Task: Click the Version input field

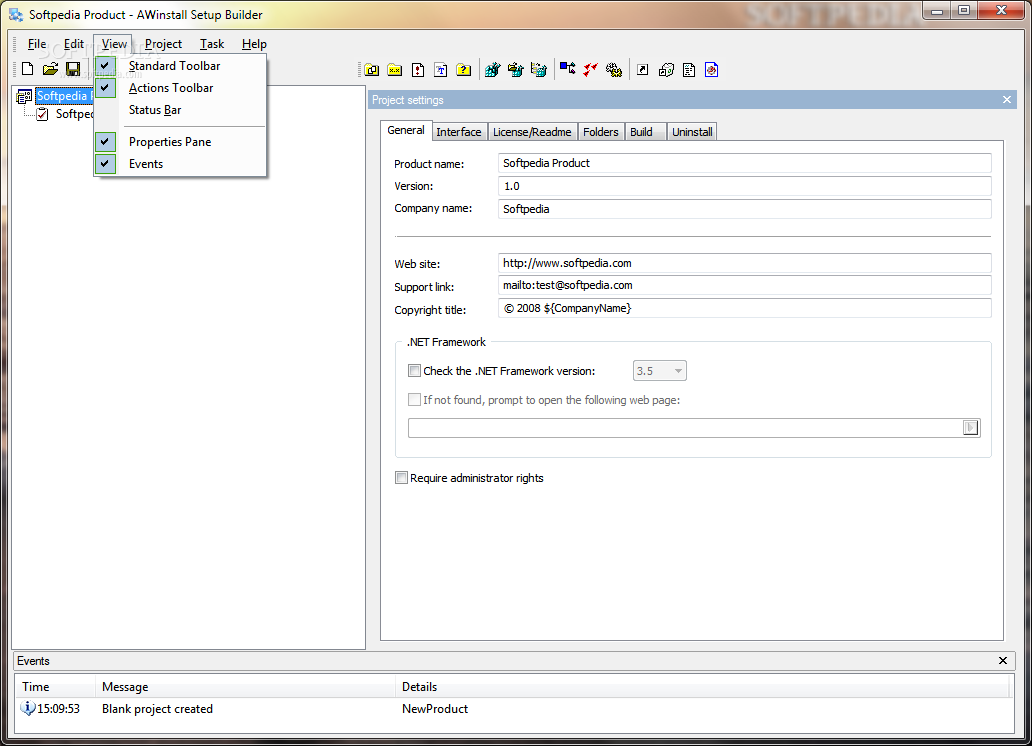Action: tap(744, 186)
